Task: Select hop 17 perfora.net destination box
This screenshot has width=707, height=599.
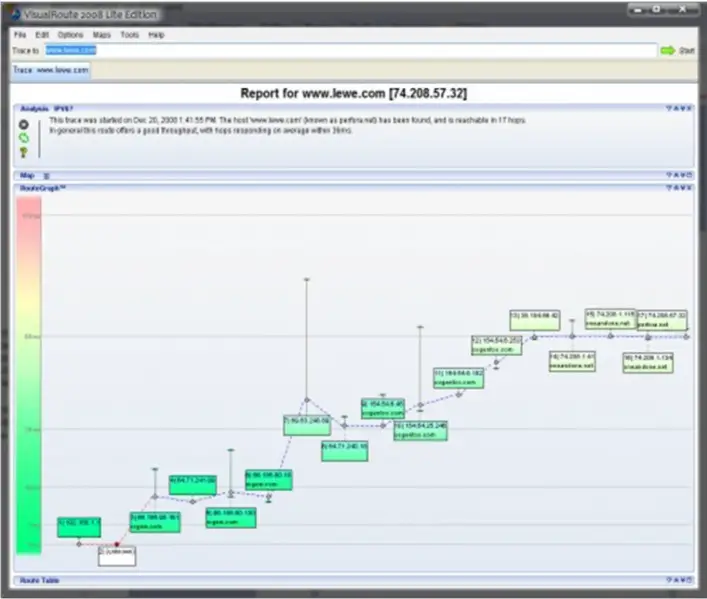Action: point(662,320)
